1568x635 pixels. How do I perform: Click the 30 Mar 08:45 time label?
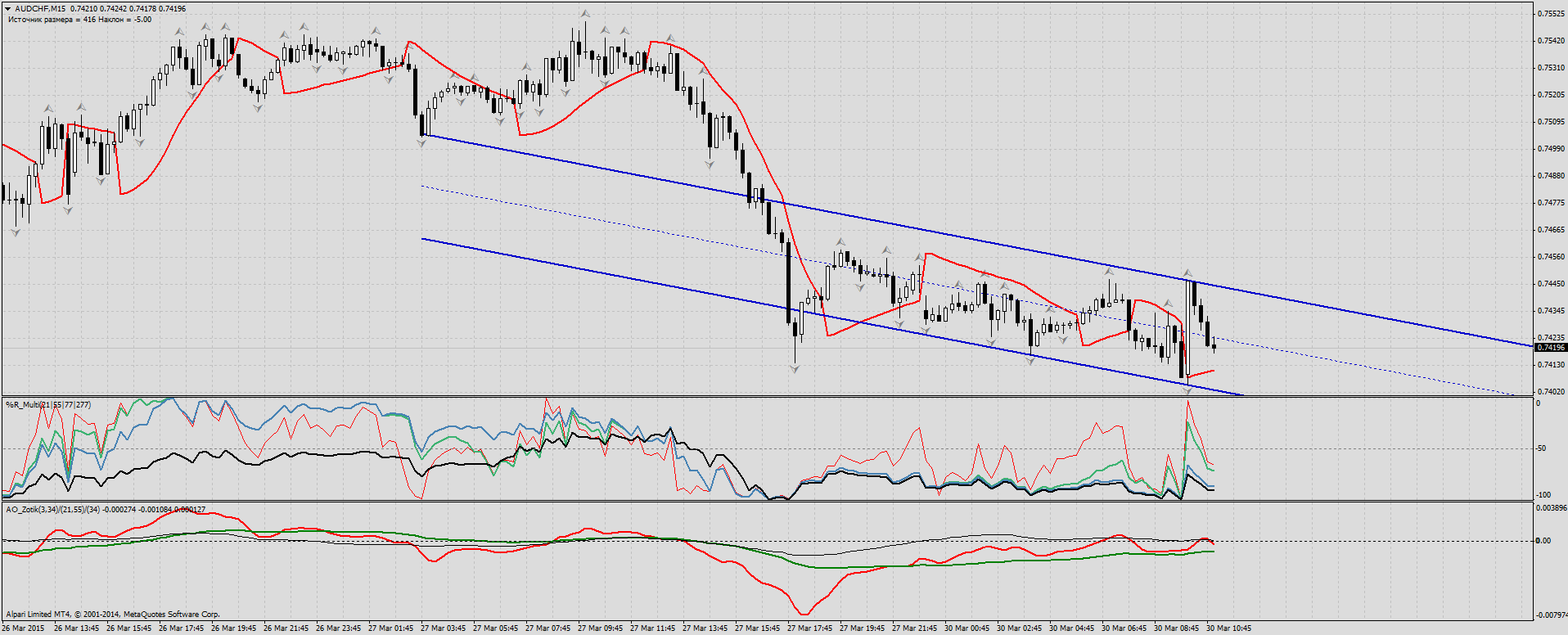click(1177, 628)
